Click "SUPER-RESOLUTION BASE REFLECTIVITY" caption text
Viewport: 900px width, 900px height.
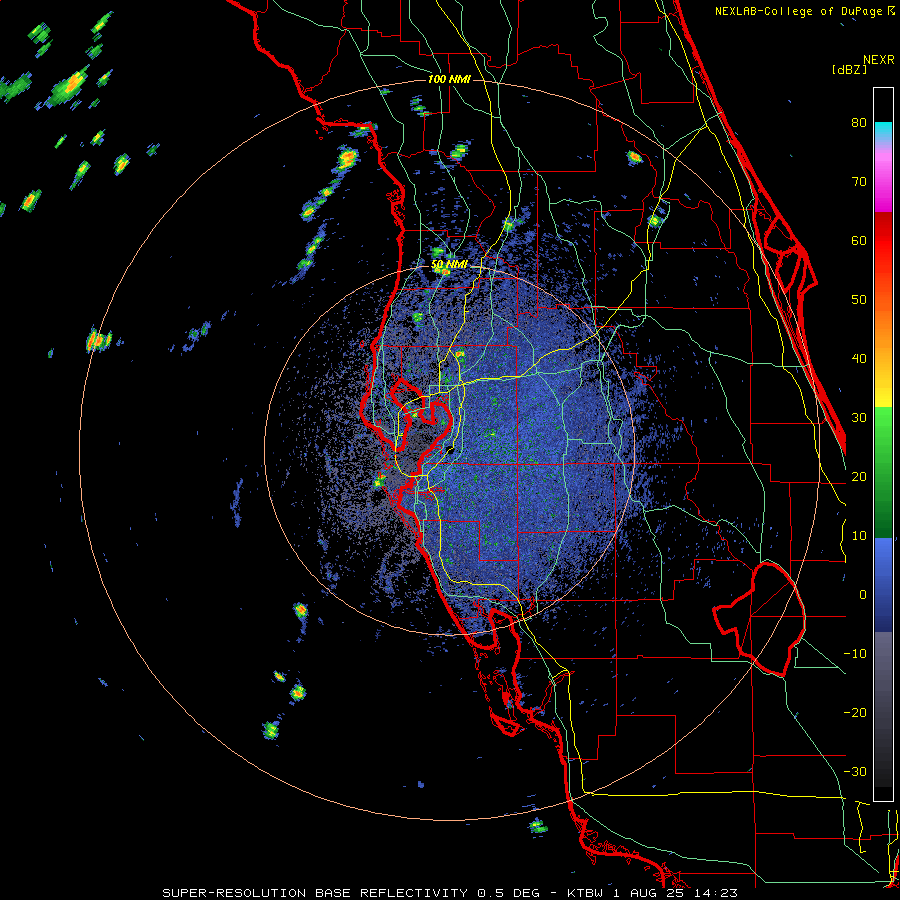pyautogui.click(x=313, y=893)
